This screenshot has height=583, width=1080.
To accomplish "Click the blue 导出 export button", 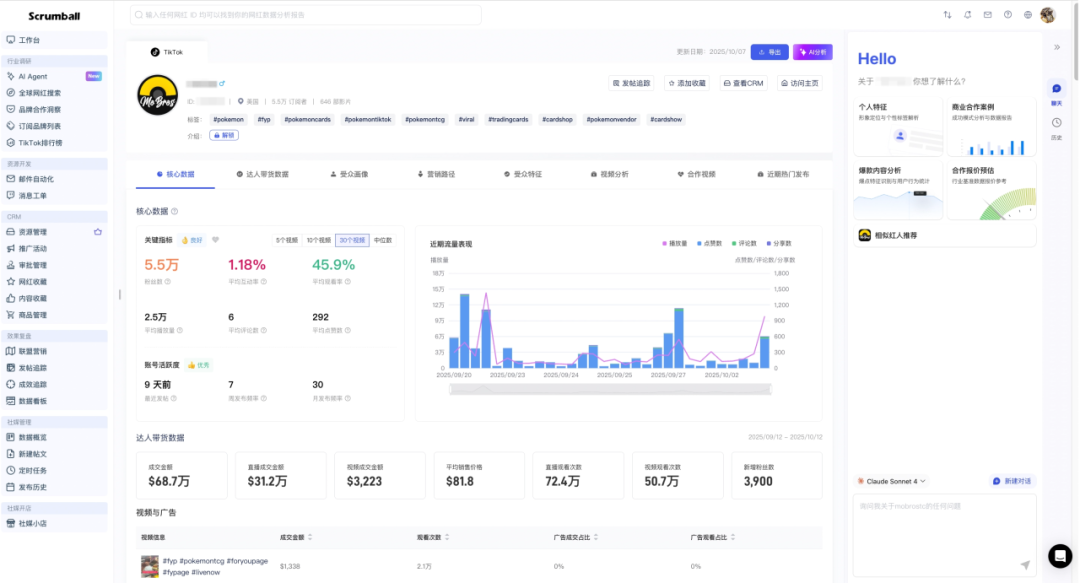I will [x=770, y=52].
